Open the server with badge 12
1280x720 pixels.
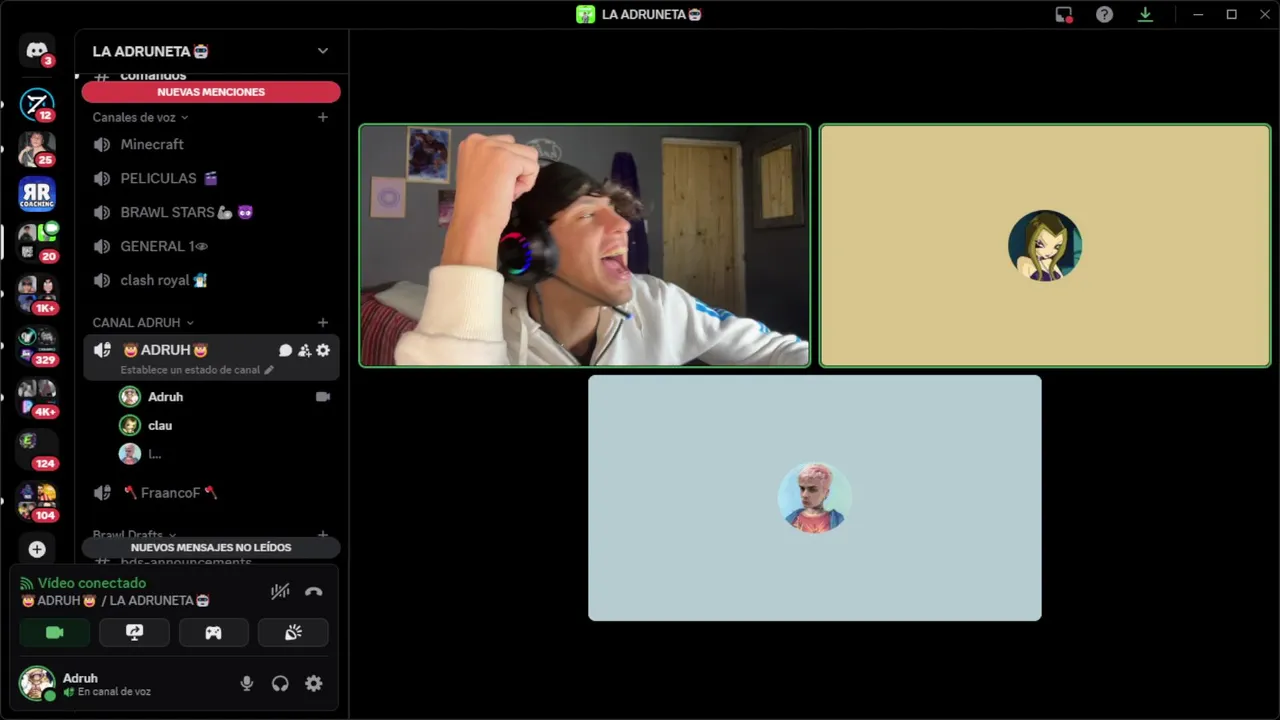(37, 104)
